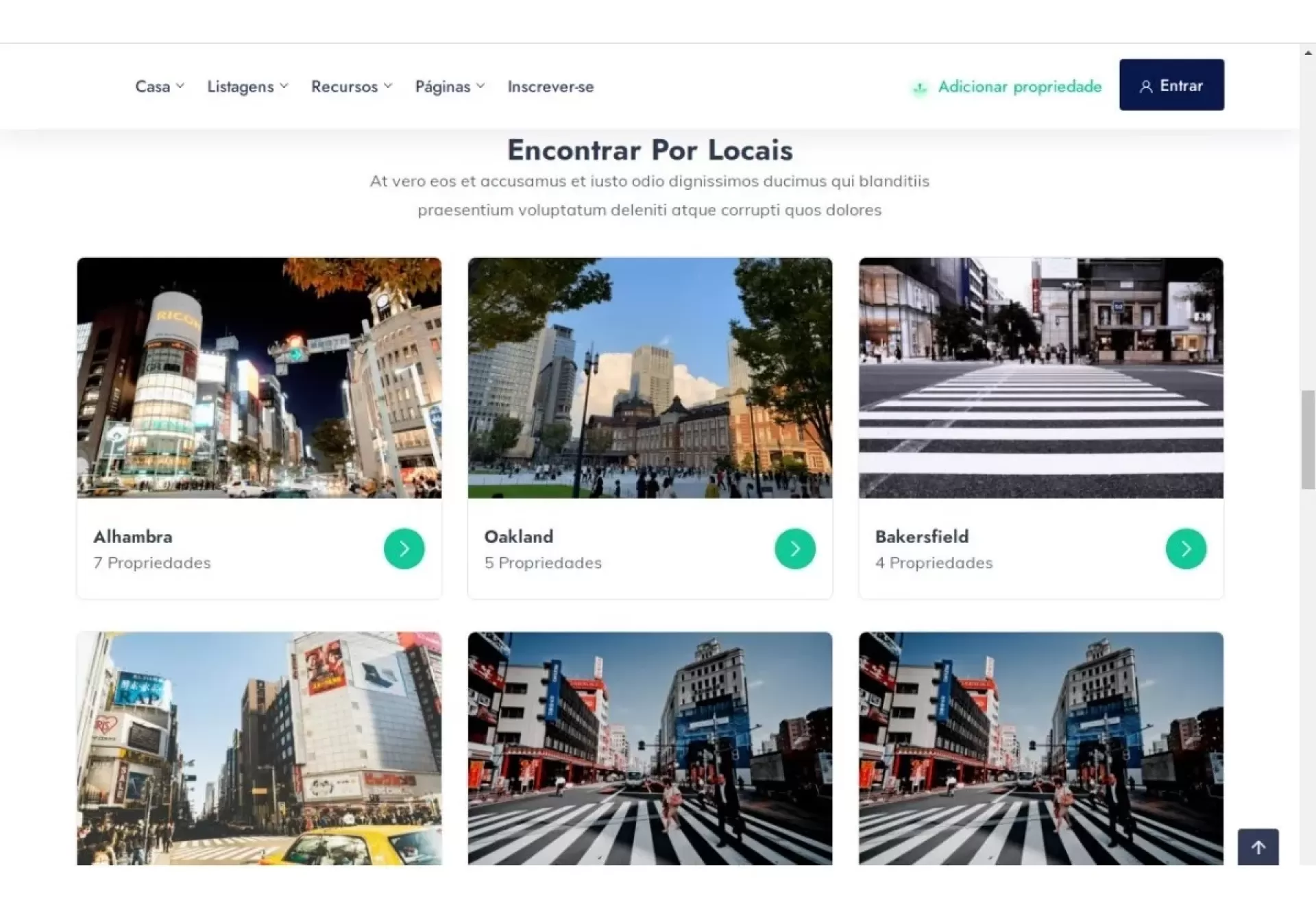Open the Bakersfield crosswalk photo

point(1040,377)
